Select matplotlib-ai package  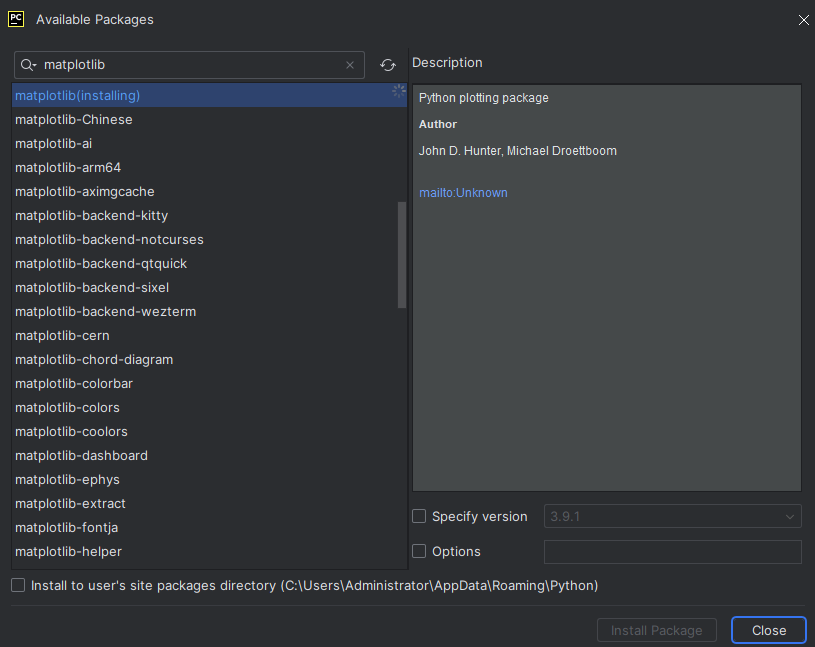click(209, 143)
